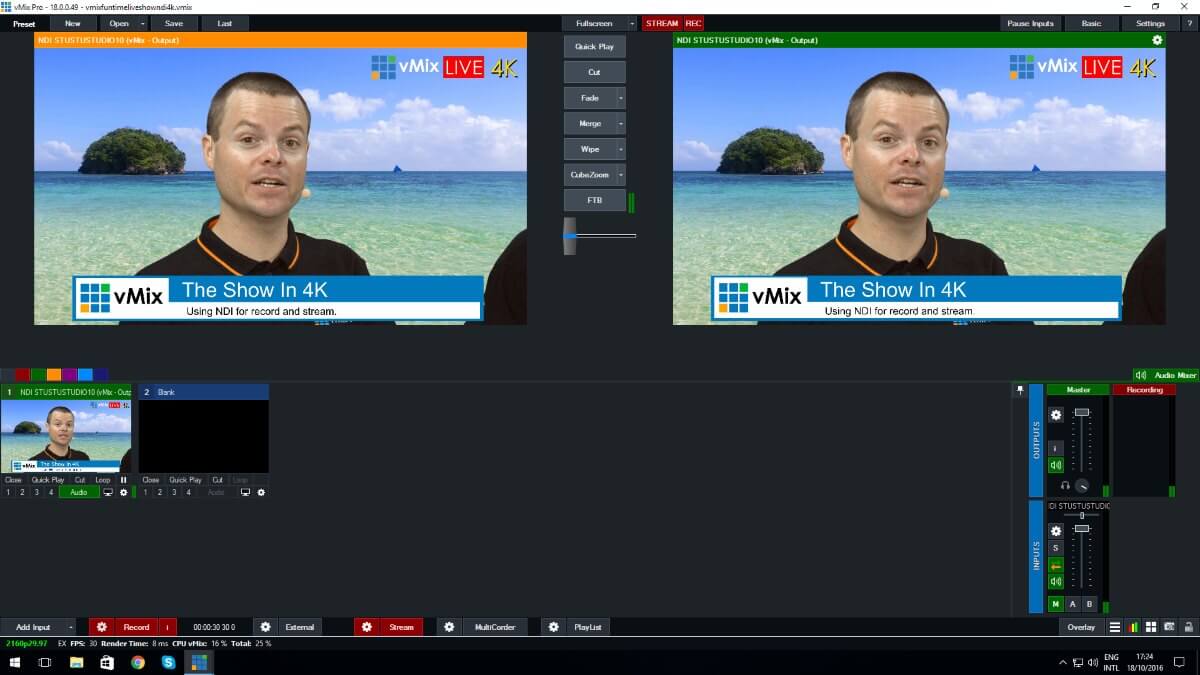Click input 1 monitor output icon
1200x675 pixels.
click(108, 492)
